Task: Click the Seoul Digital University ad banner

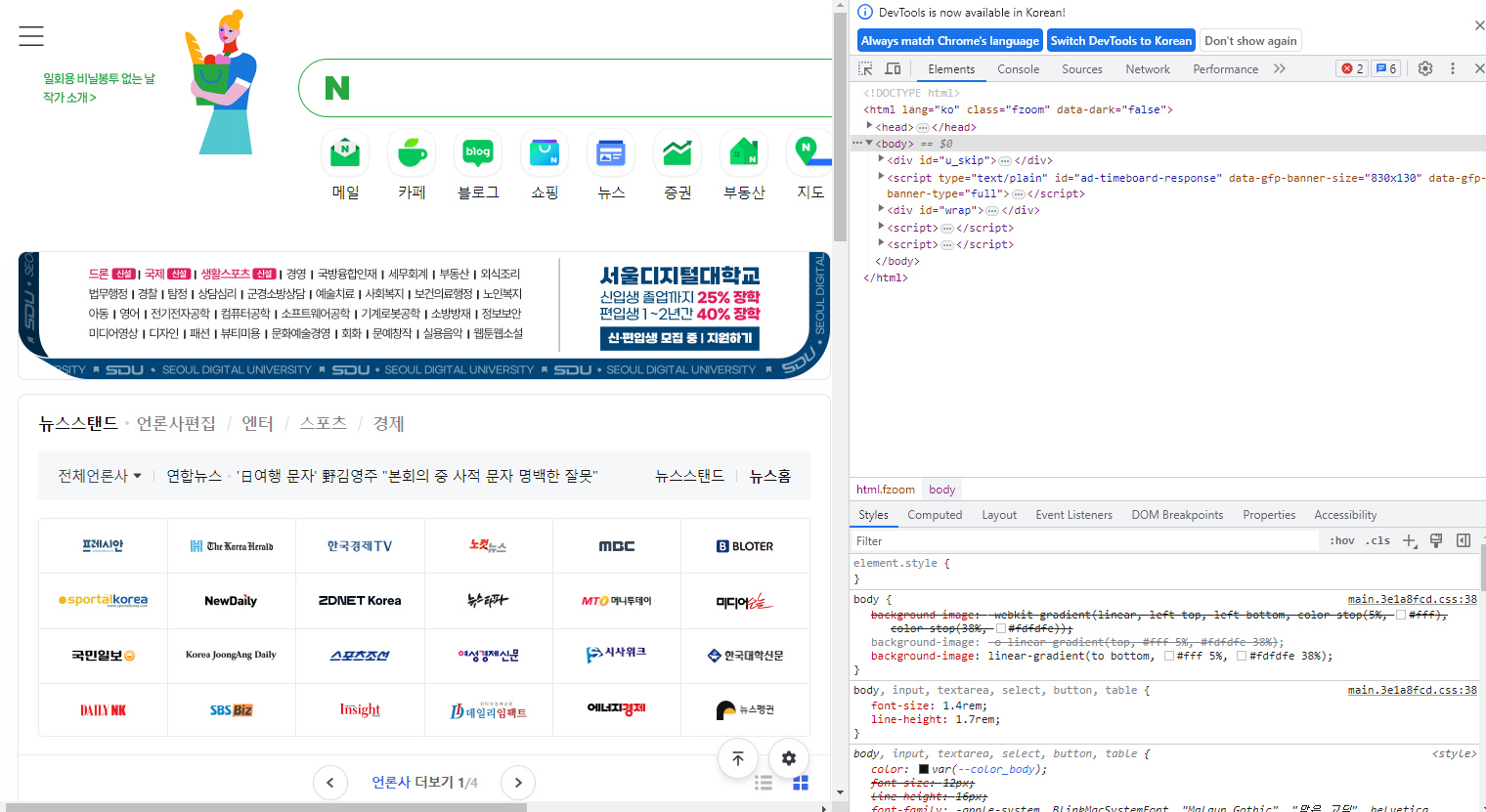Action: click(424, 315)
